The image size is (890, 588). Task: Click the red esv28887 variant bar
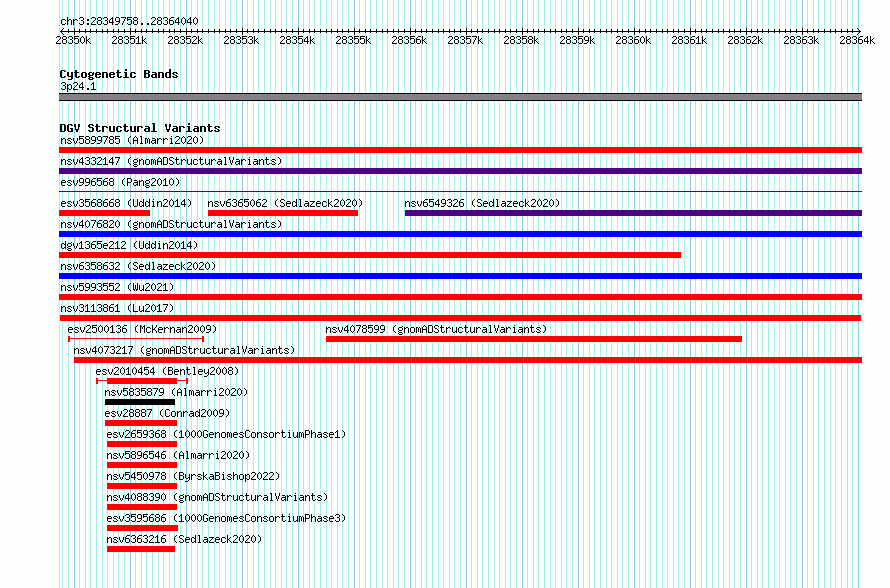pyautogui.click(x=141, y=423)
